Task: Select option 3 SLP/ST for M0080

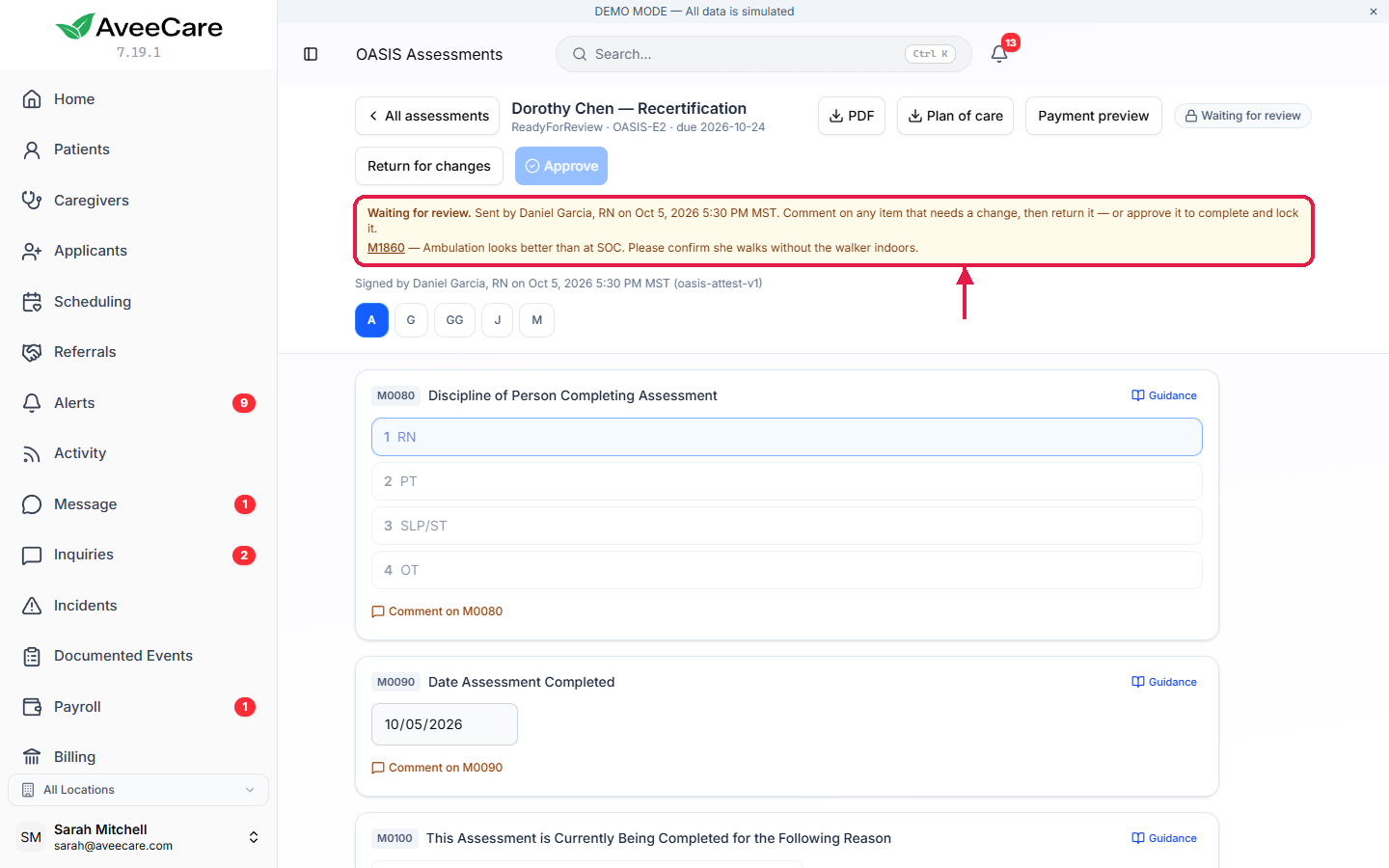Action: coord(787,526)
